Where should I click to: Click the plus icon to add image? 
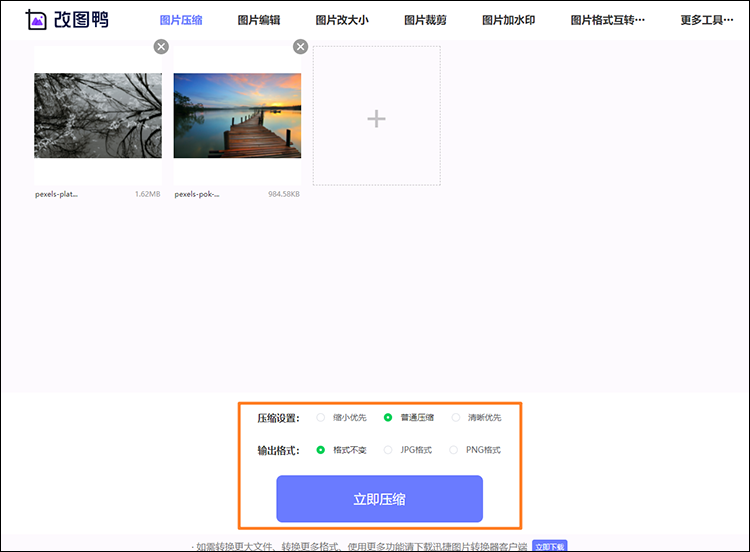click(x=376, y=119)
